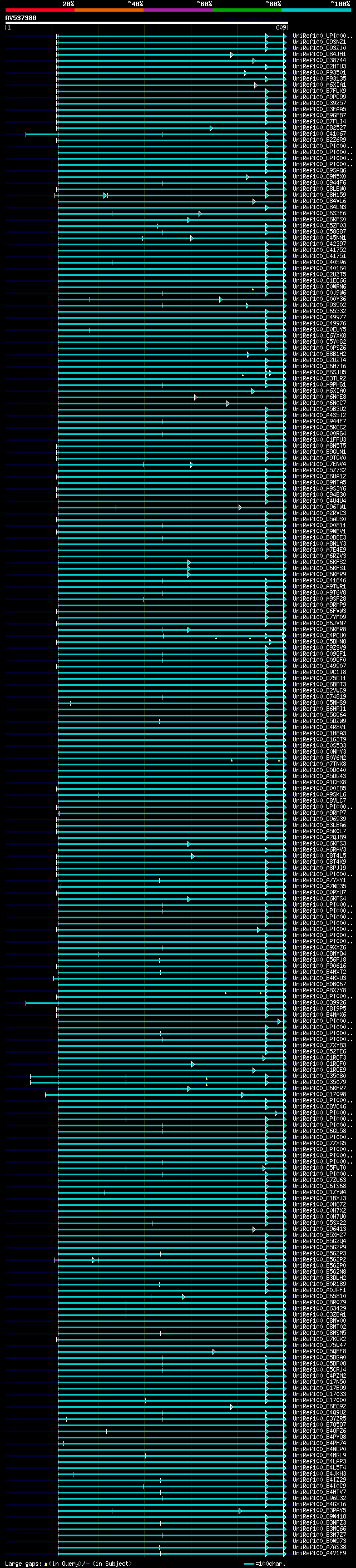Viewport: 356px width, 1568px height.
Task: Select hit label UniRef100_Q38744
Action: pyautogui.click(x=319, y=60)
